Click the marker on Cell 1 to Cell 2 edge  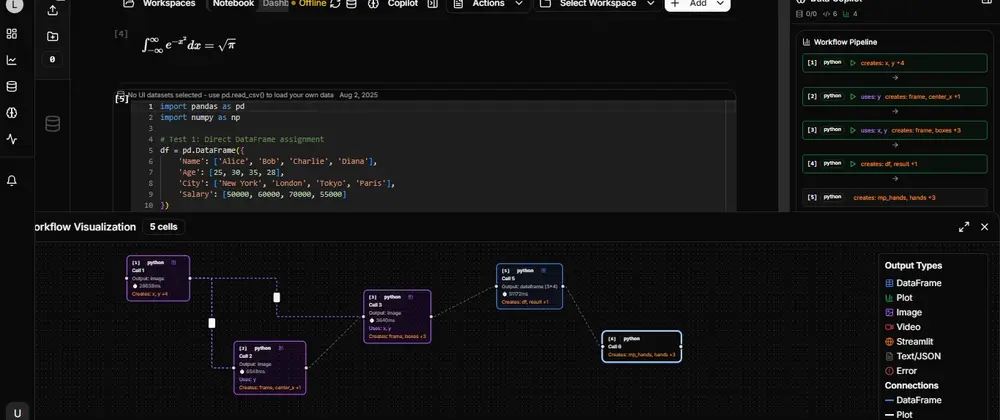212,323
